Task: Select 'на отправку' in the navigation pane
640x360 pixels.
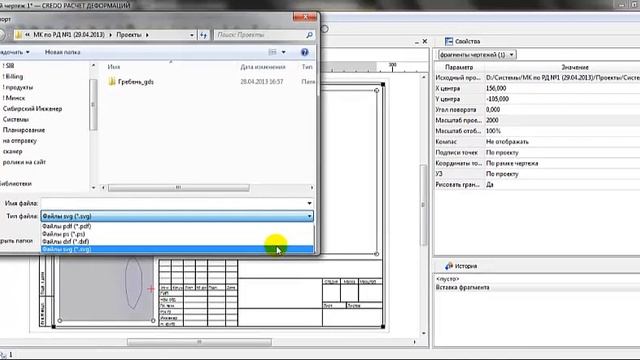Action: 20,141
